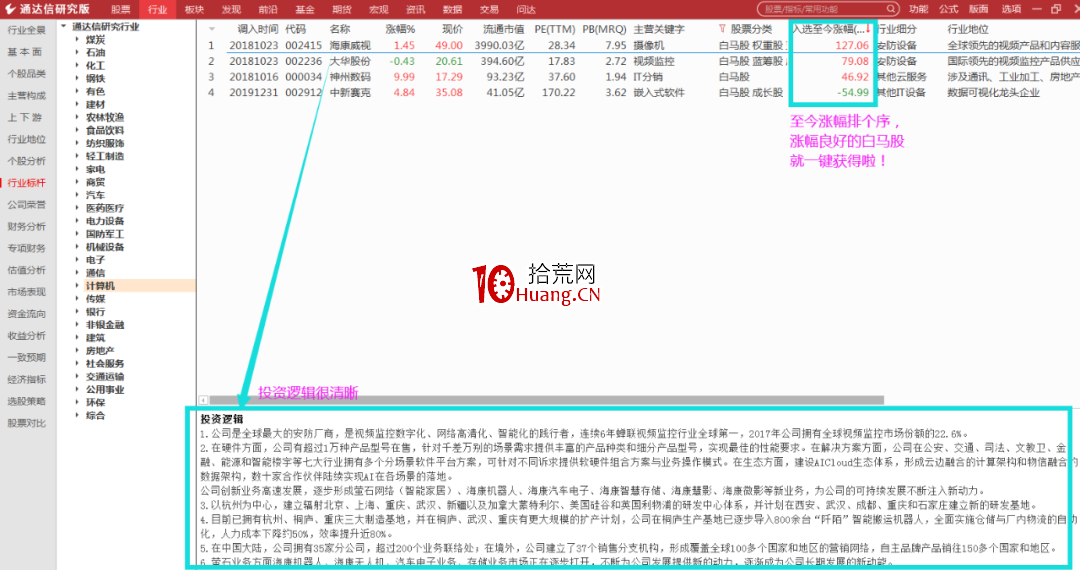Click the 中新赛克 stock name
Image resolution: width=1080 pixels, height=570 pixels.
(350, 92)
